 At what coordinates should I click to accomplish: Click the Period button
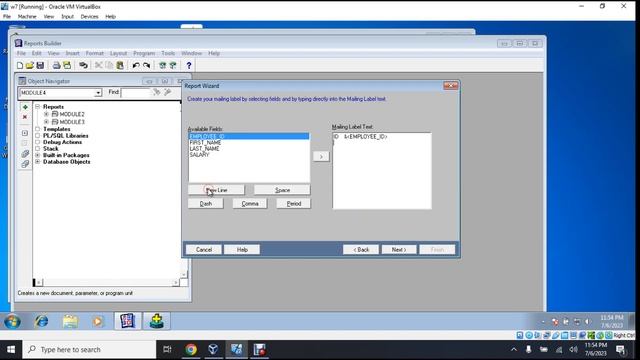pyautogui.click(x=293, y=203)
